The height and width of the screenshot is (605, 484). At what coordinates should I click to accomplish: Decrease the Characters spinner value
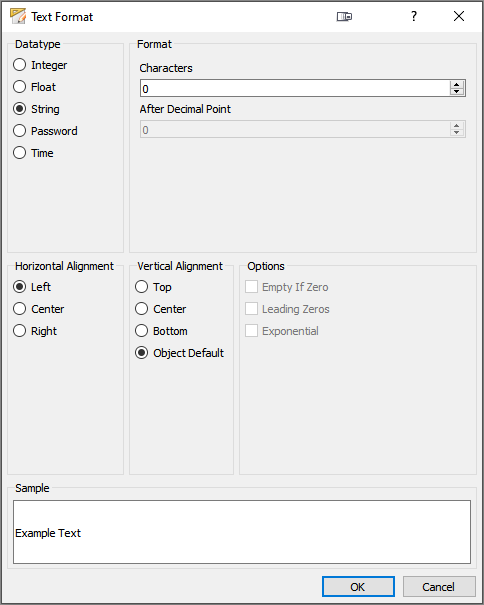[457, 91]
